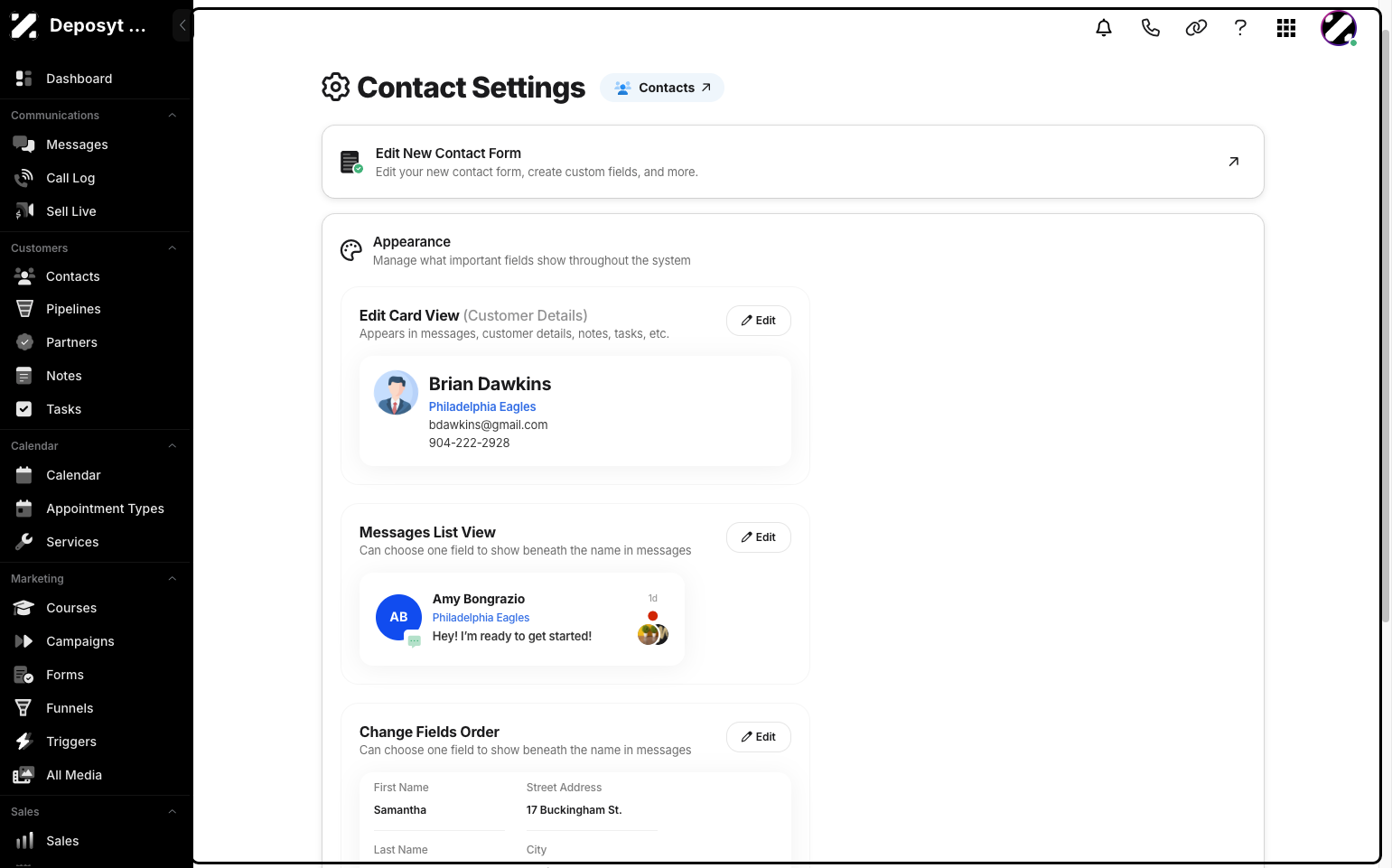1392x868 pixels.
Task: Click the phone dialer icon
Action: (x=1150, y=28)
